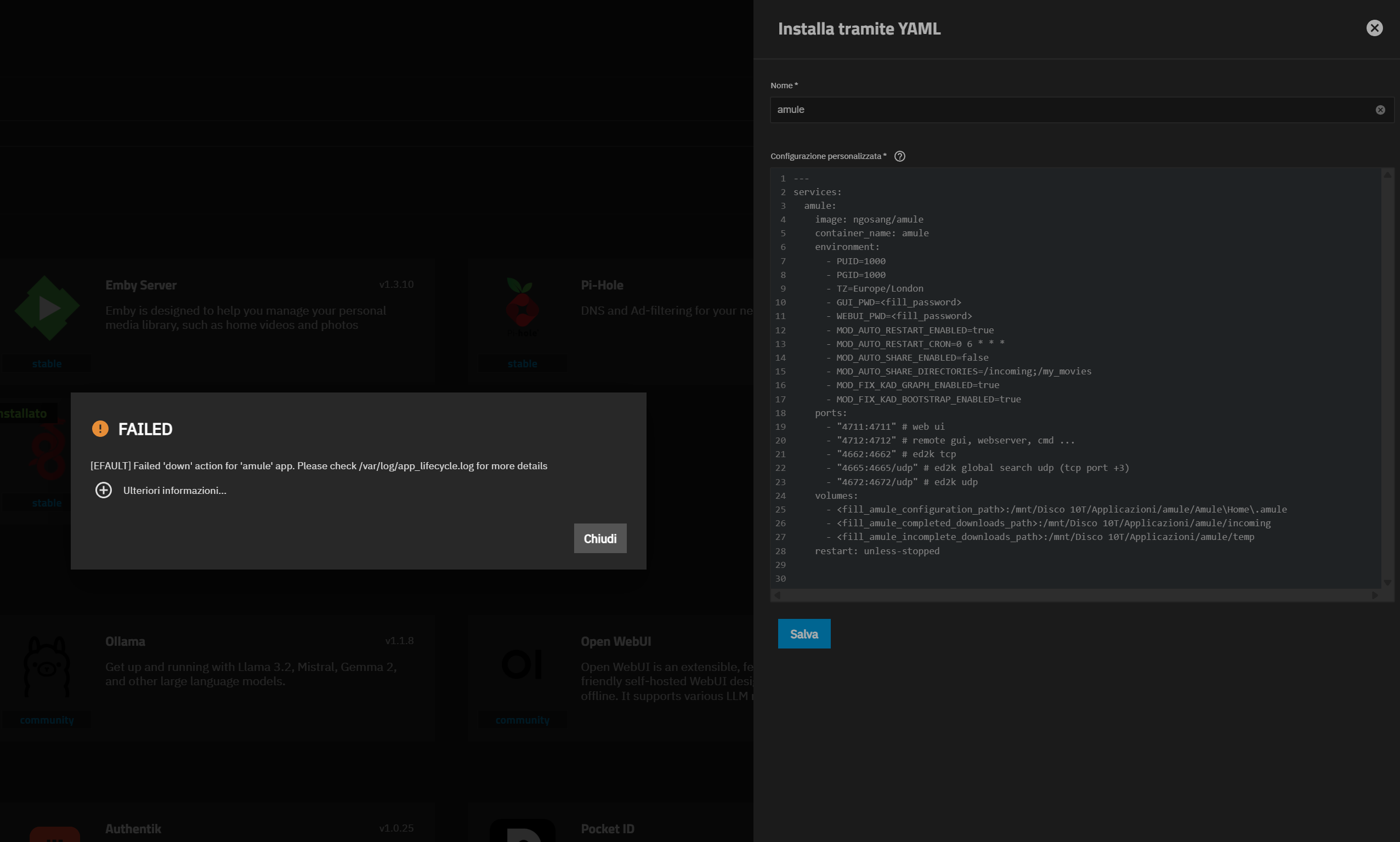Image resolution: width=1400 pixels, height=842 pixels.
Task: Click the Salva button
Action: tap(803, 634)
